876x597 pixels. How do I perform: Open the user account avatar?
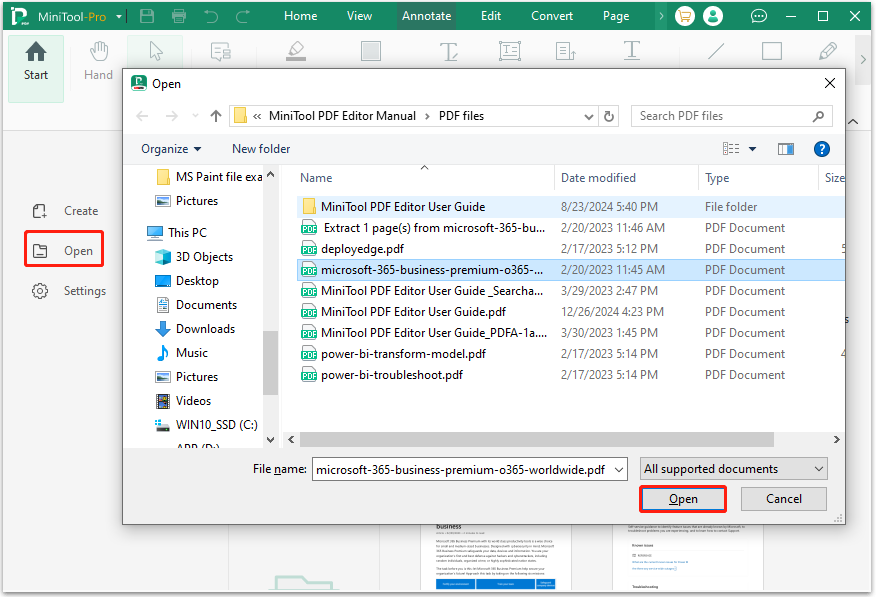click(713, 16)
